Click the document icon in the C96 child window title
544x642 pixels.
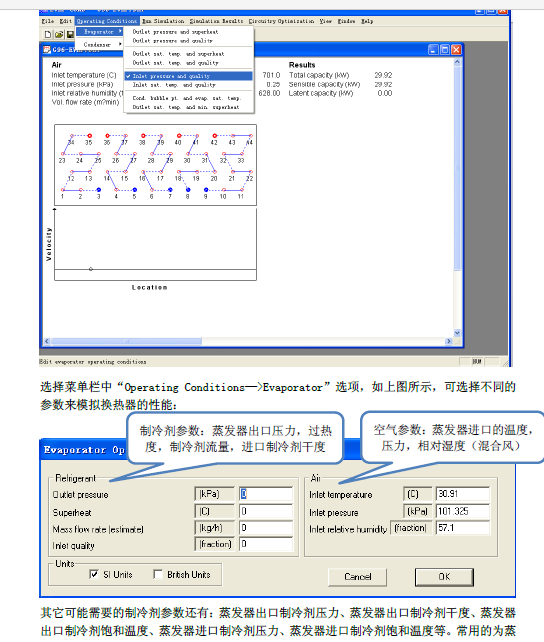pyautogui.click(x=47, y=50)
